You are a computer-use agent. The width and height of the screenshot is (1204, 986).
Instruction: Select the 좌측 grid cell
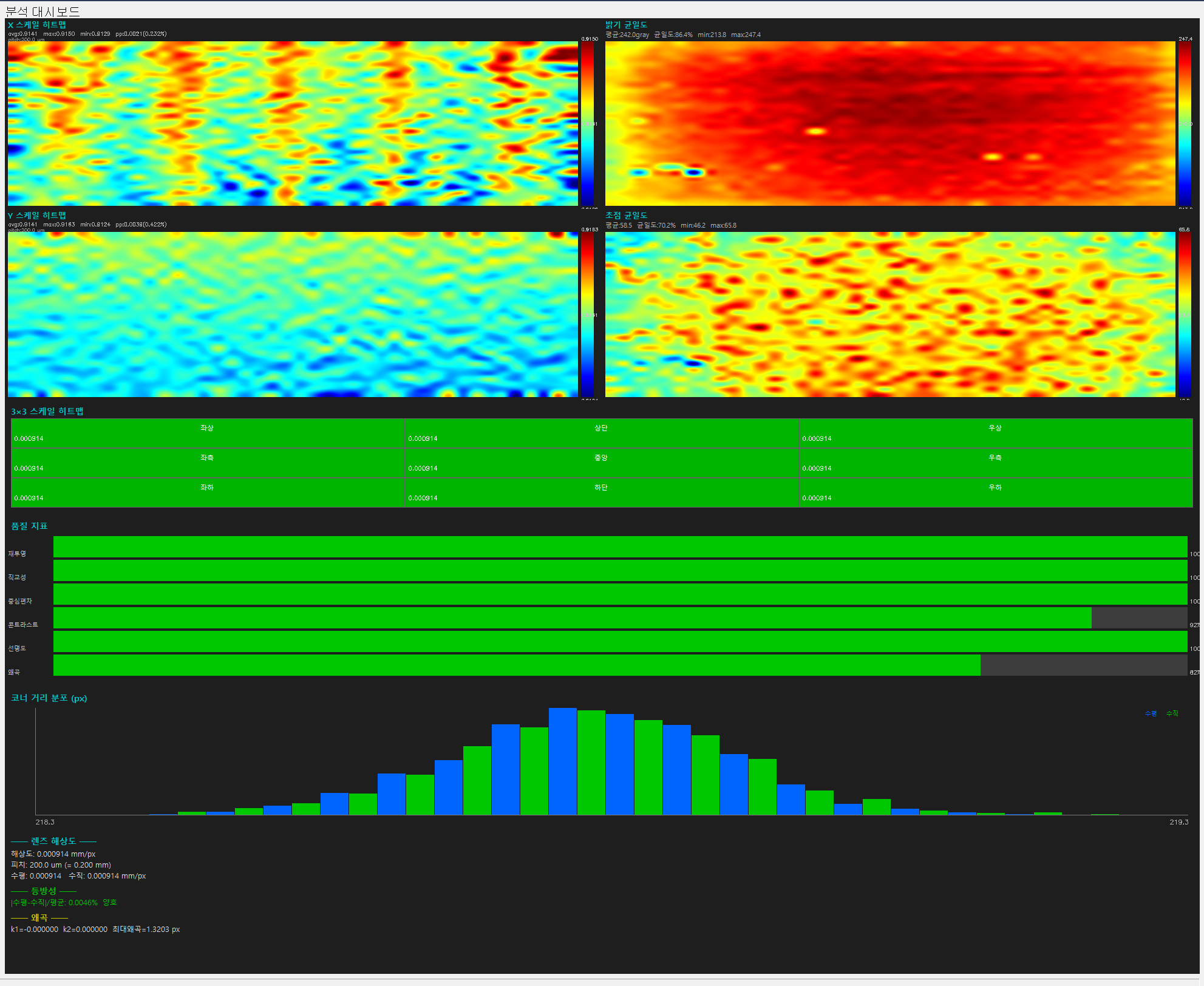(x=208, y=463)
